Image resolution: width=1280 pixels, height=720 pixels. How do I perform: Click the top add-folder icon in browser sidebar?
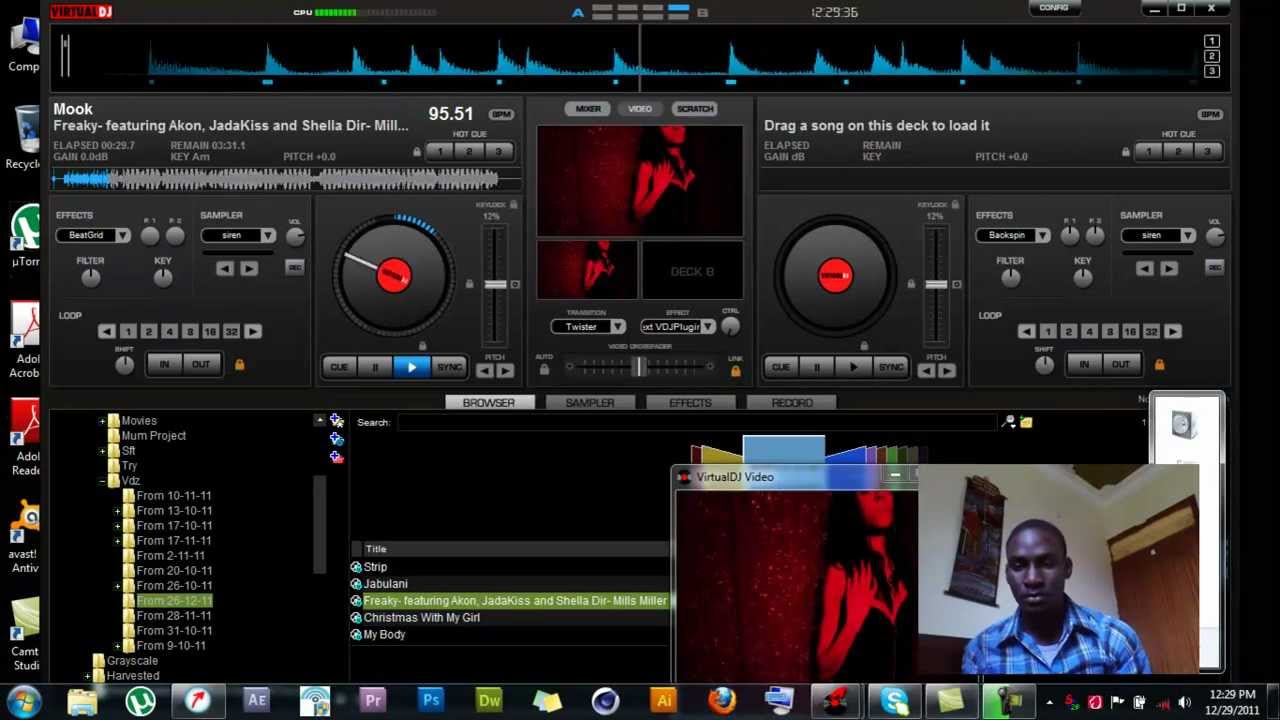[x=337, y=421]
